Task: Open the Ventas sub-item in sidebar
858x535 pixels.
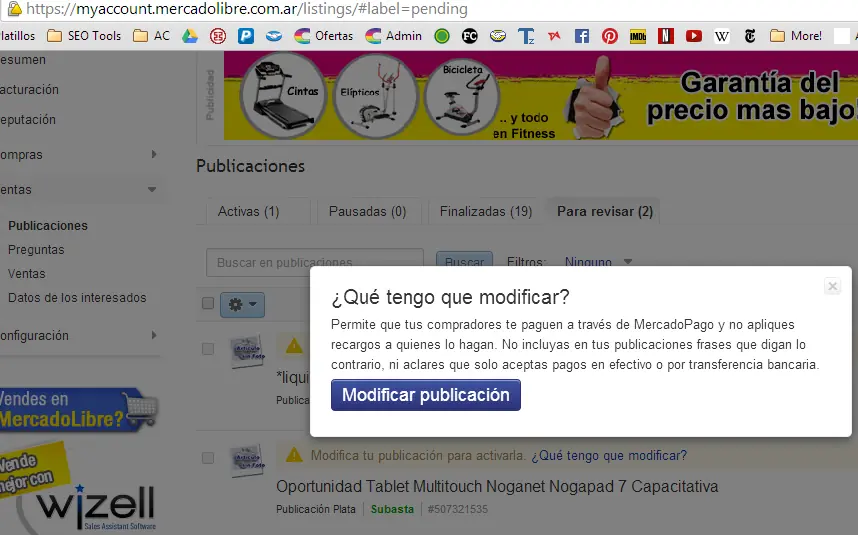Action: tap(27, 274)
